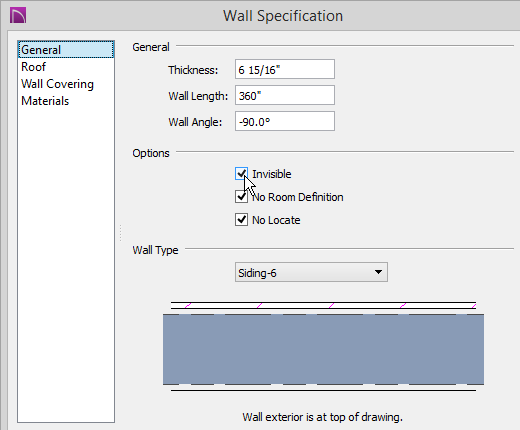Viewport: 520px width, 430px height.
Task: Click the No Locate label text
Action: [276, 220]
